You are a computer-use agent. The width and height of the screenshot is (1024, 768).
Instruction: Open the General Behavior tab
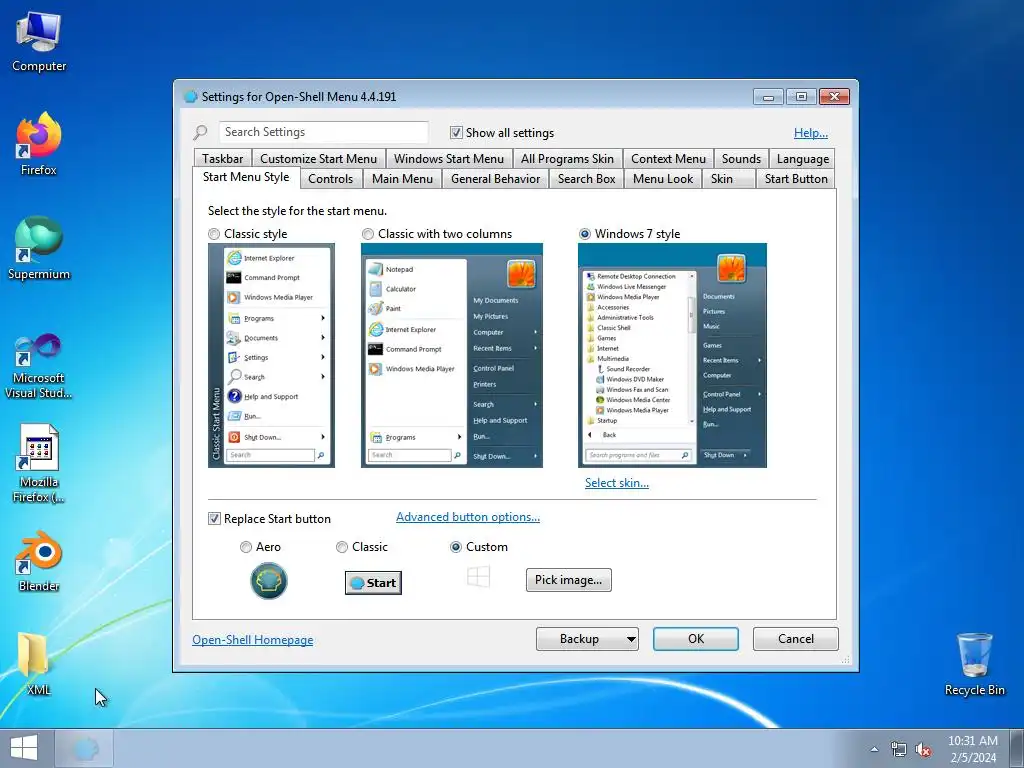pyautogui.click(x=495, y=179)
